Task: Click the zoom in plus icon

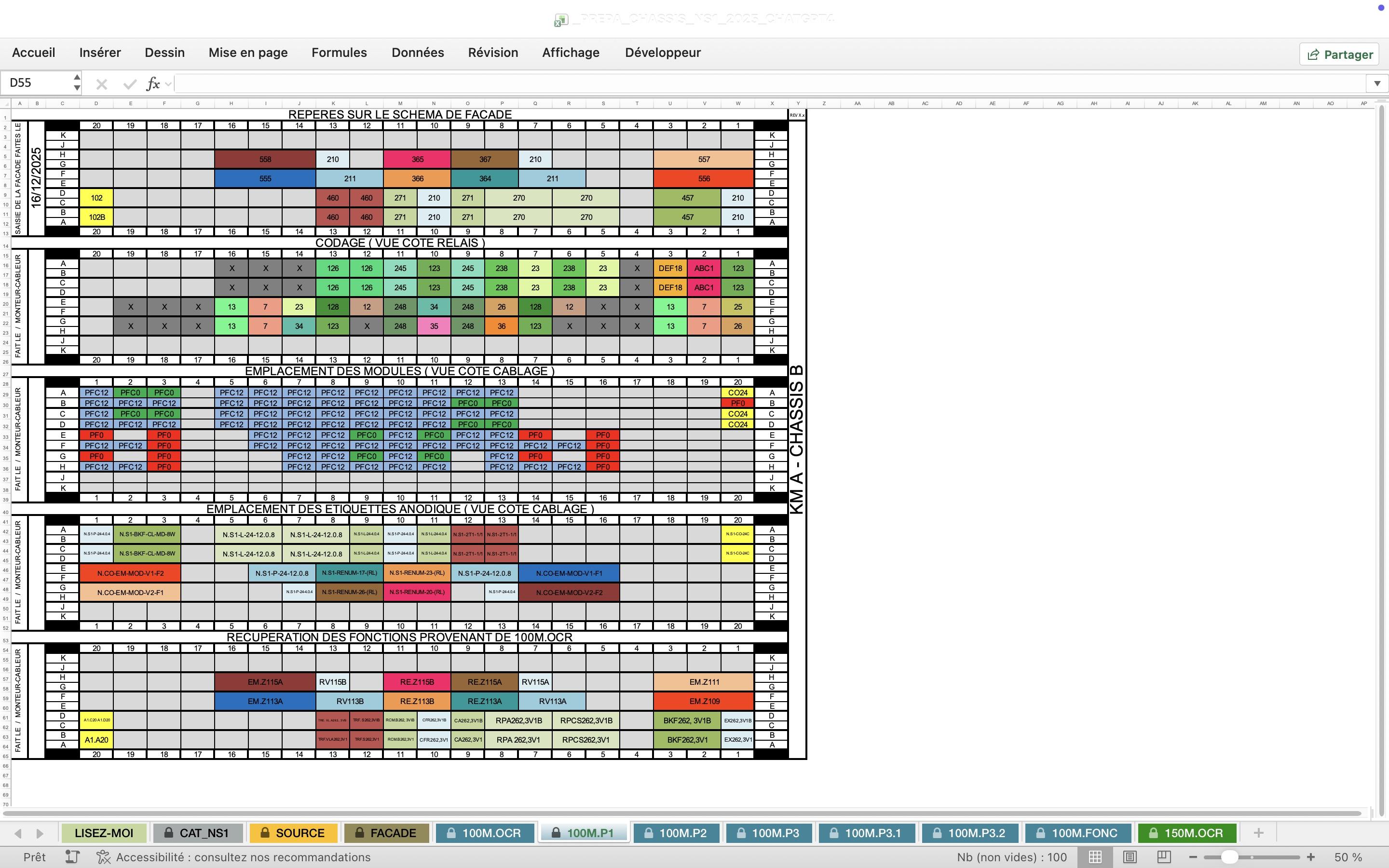Action: (x=1311, y=857)
